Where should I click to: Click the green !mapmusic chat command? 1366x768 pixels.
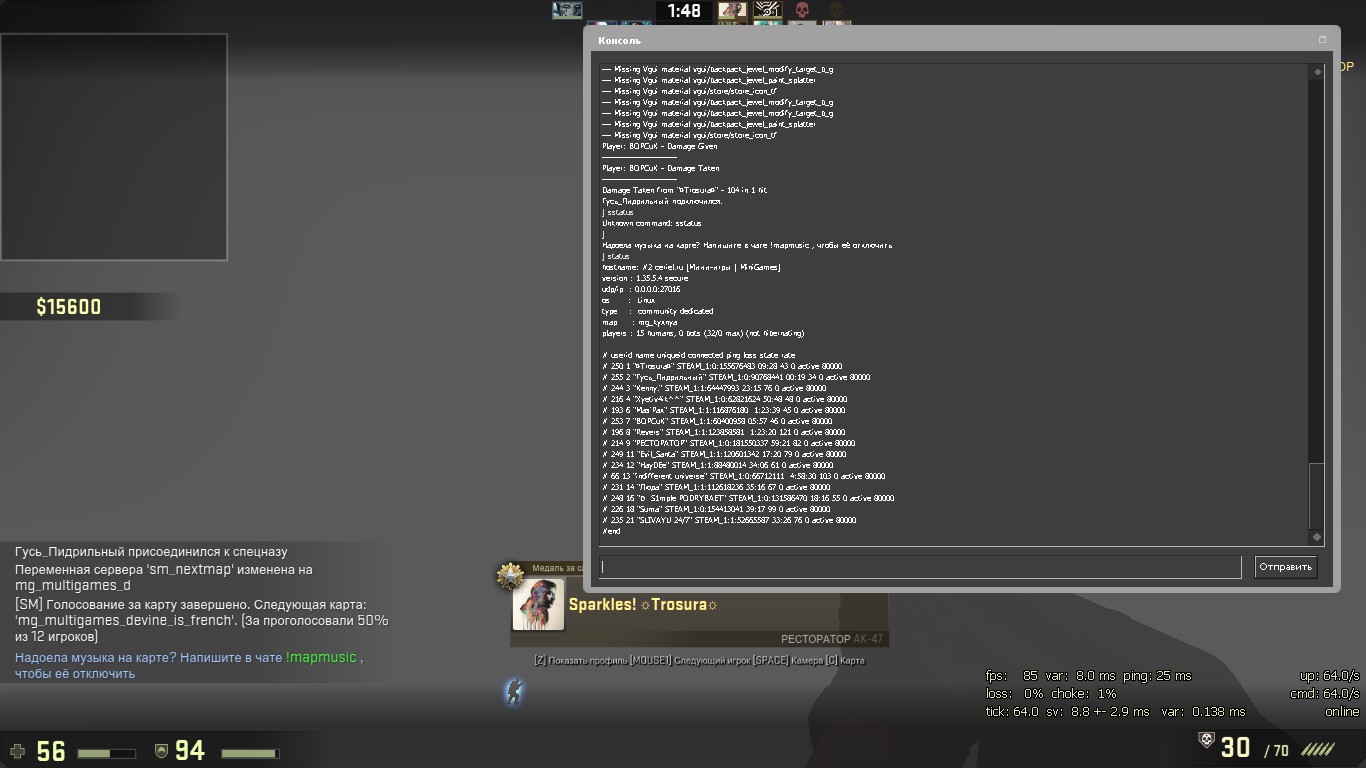point(320,657)
